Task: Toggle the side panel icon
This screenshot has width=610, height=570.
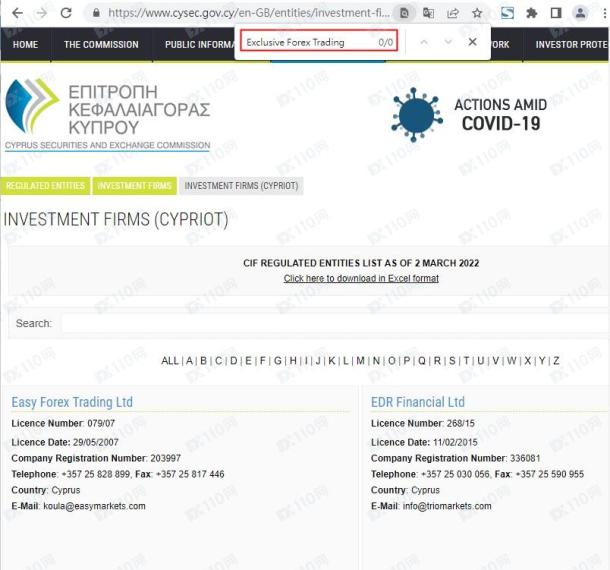Action: tap(556, 13)
